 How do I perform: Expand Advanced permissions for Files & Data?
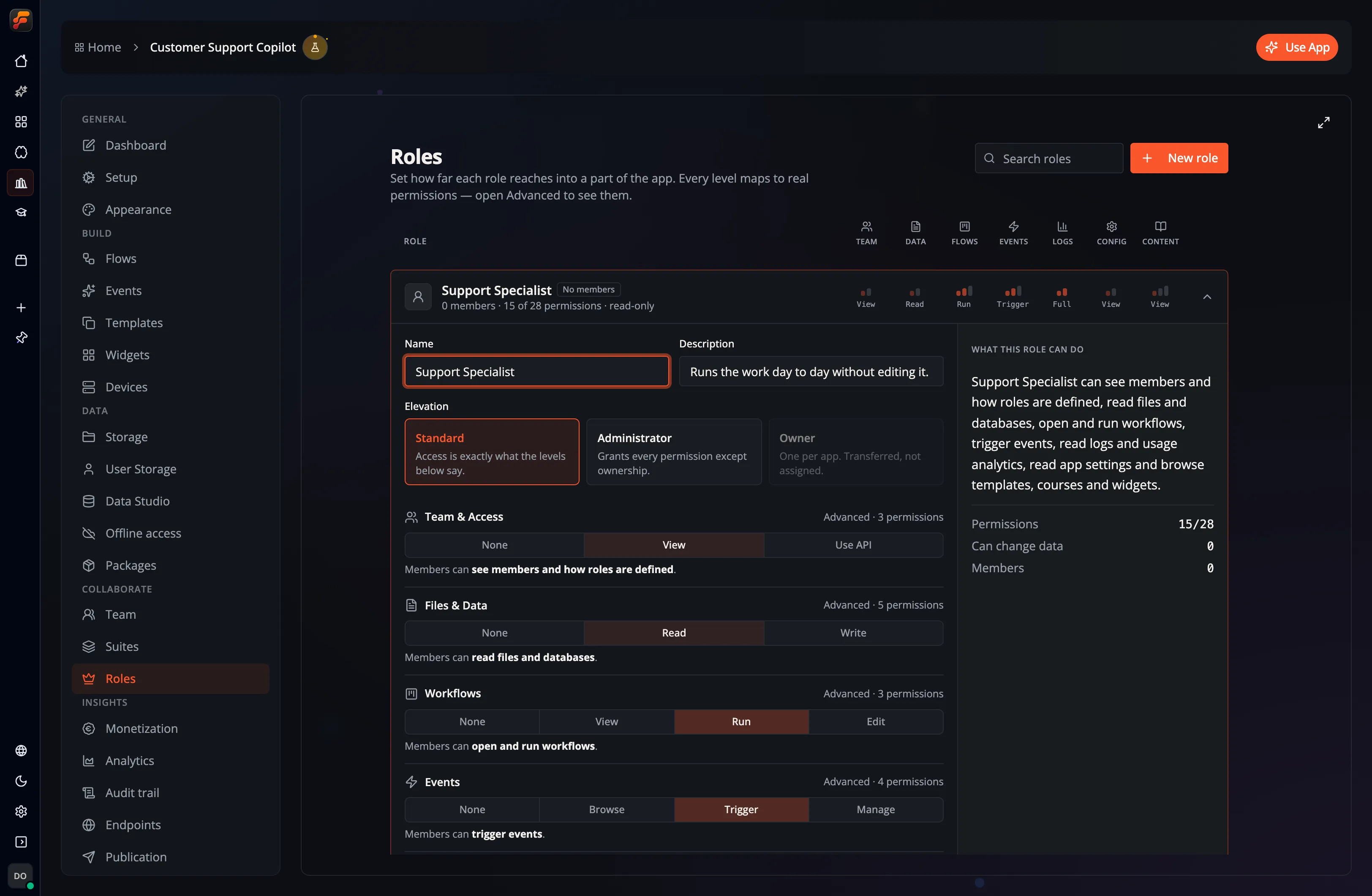point(883,605)
